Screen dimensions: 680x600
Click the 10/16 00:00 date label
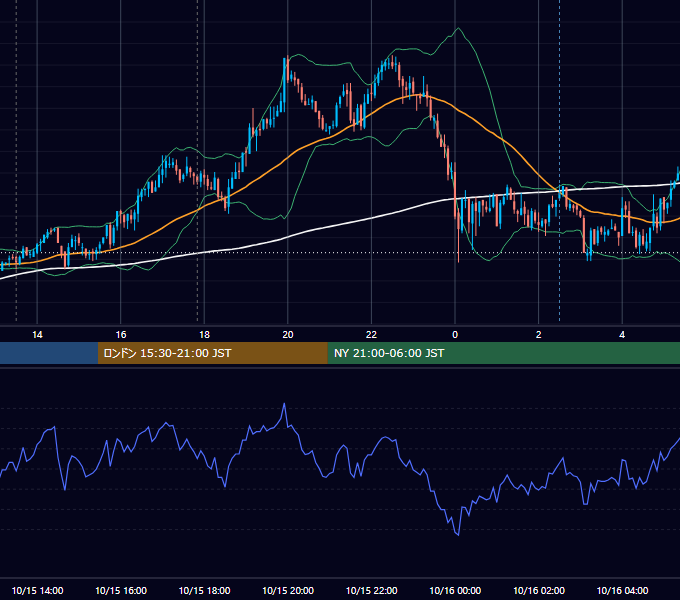(455, 590)
